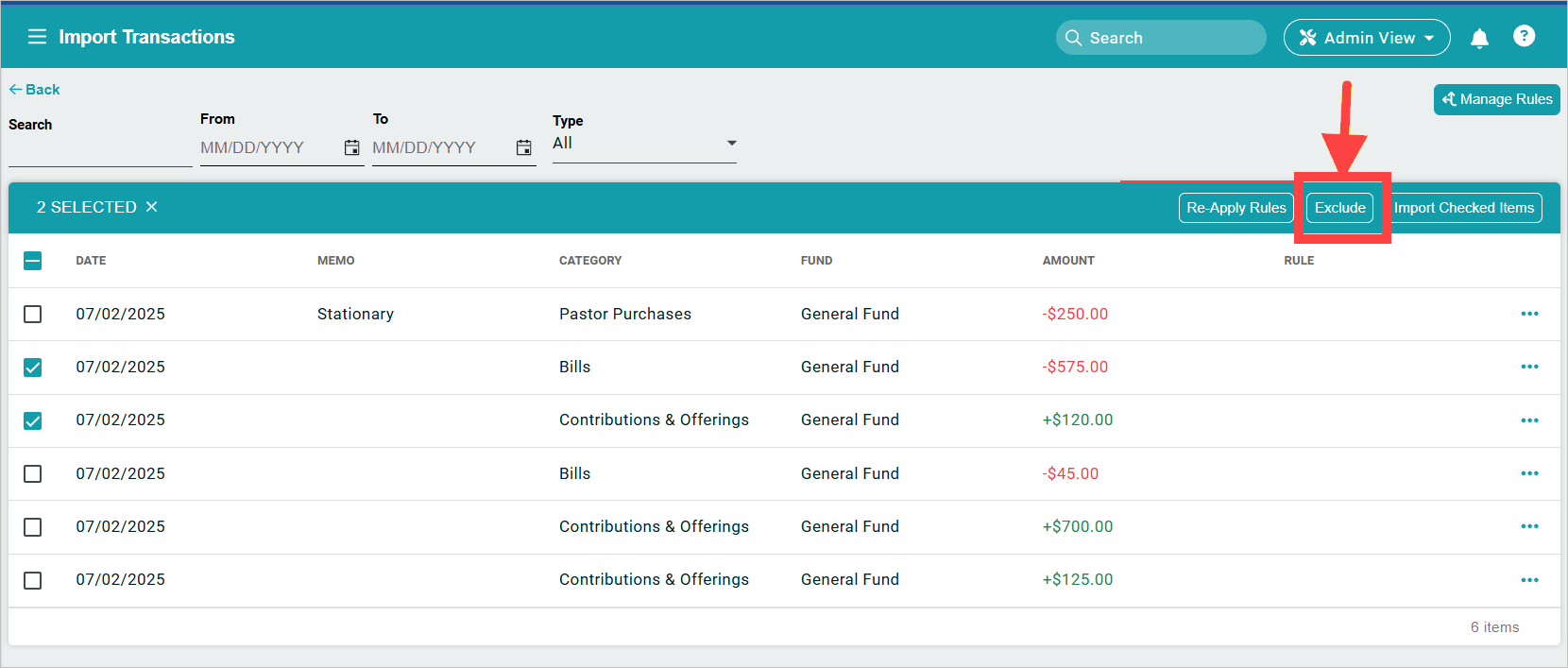The width and height of the screenshot is (1568, 668).
Task: Click the -$575.00 amount
Action: click(1075, 367)
